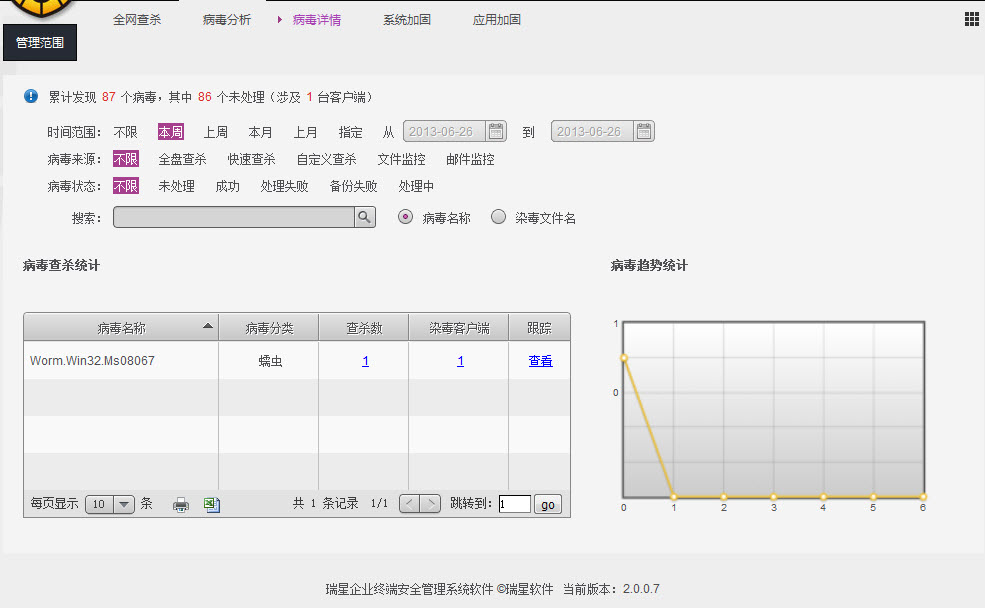Set time range to 上周
The height and width of the screenshot is (608, 985).
[x=216, y=132]
